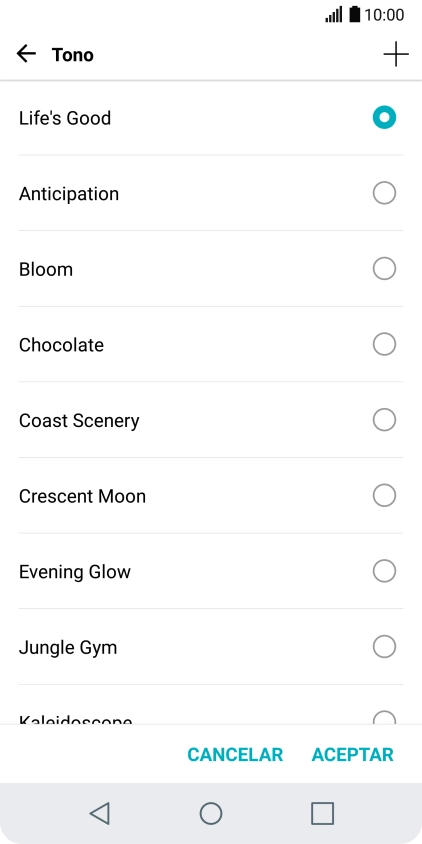The image size is (422, 844).
Task: Tap the CANCELAR button
Action: (235, 755)
